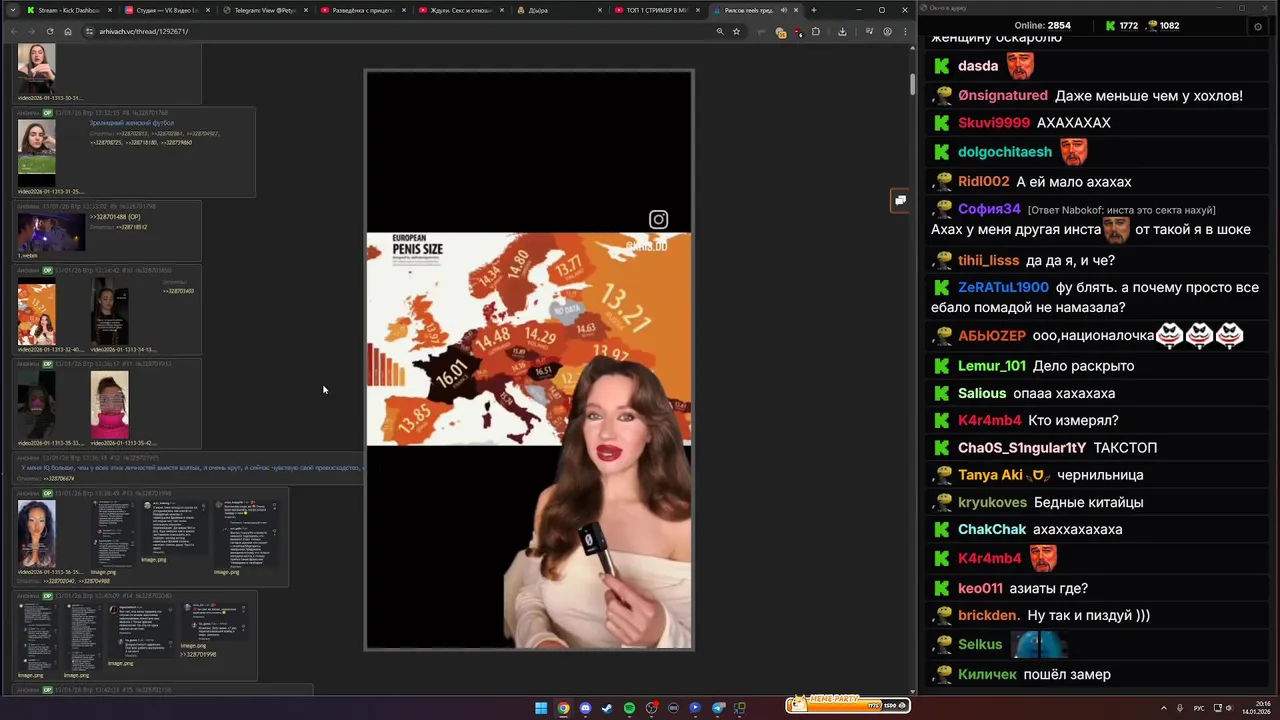This screenshot has height=720, width=1280.
Task: Open Steam from the taskbar
Action: coord(607,708)
